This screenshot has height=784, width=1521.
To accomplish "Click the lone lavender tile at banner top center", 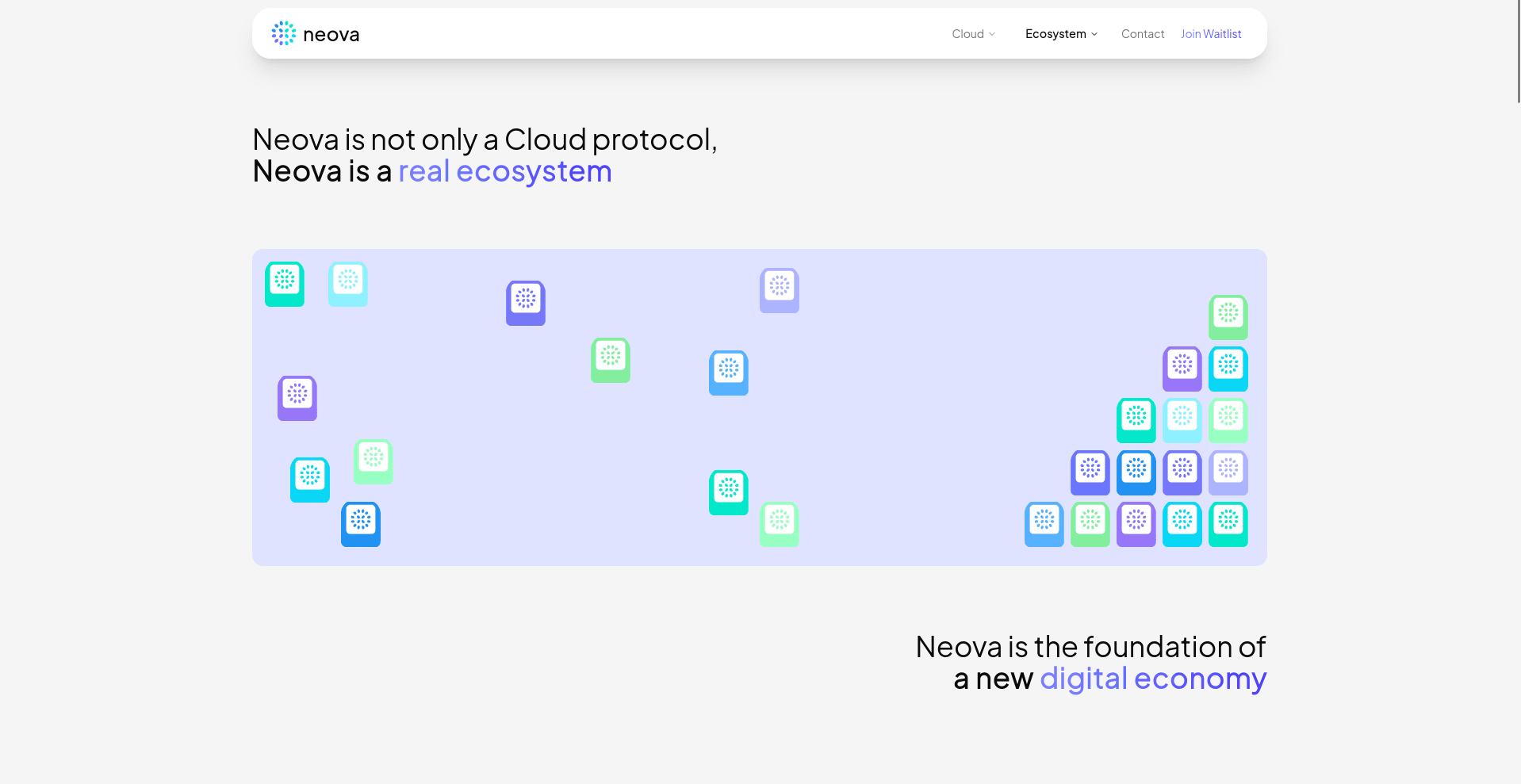I will (780, 290).
